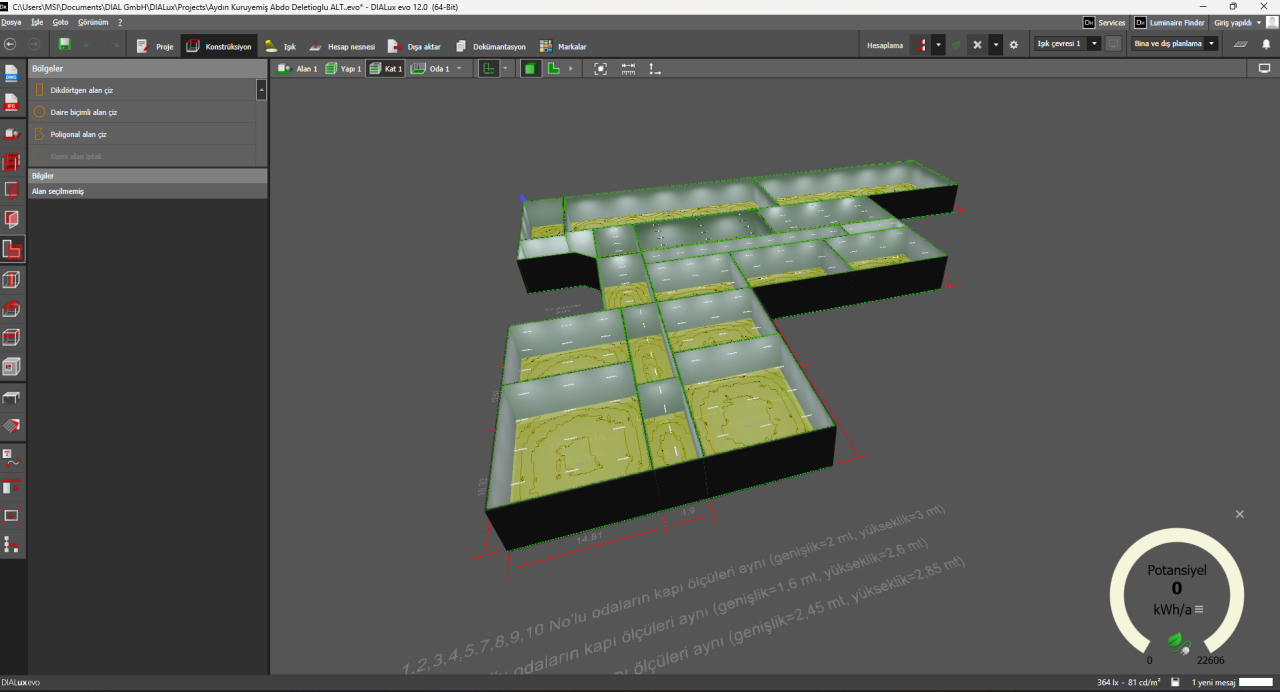The height and width of the screenshot is (692, 1280).
Task: Open the dropdown beside the X cancel button
Action: [x=996, y=45]
